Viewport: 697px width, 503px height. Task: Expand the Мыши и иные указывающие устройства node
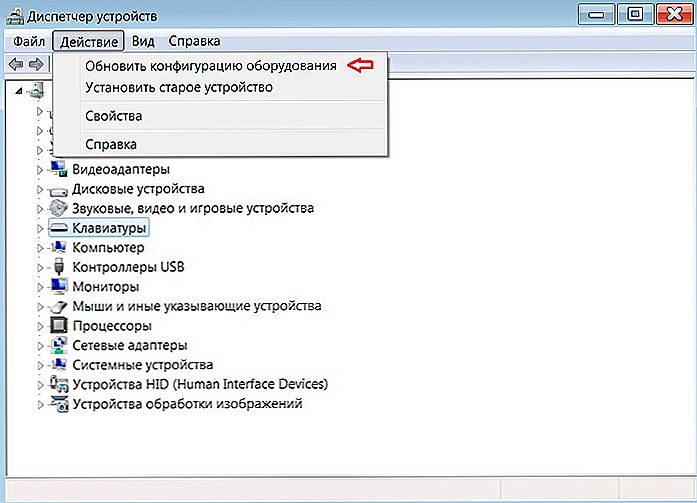pos(40,307)
